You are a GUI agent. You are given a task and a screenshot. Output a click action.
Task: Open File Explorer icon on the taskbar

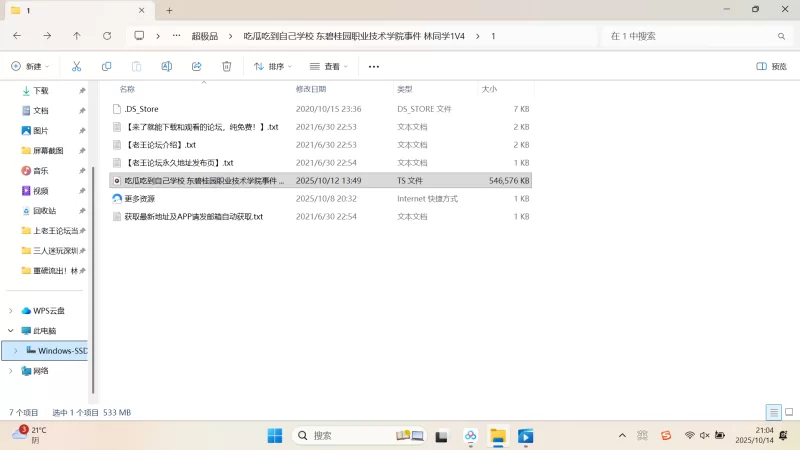(497, 435)
